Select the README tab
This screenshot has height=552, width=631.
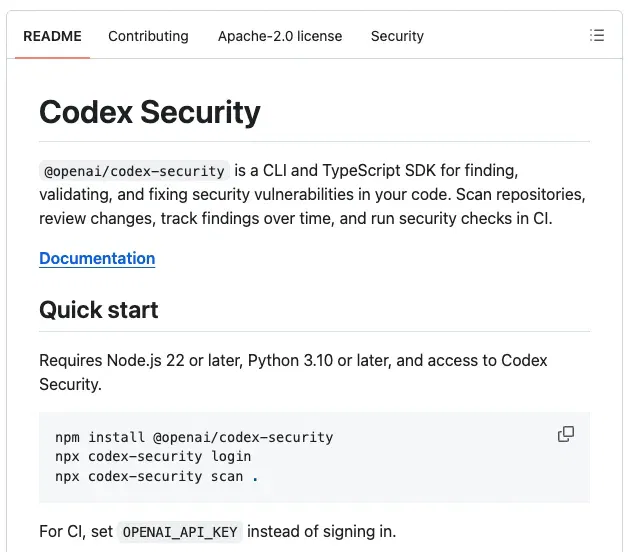52,36
